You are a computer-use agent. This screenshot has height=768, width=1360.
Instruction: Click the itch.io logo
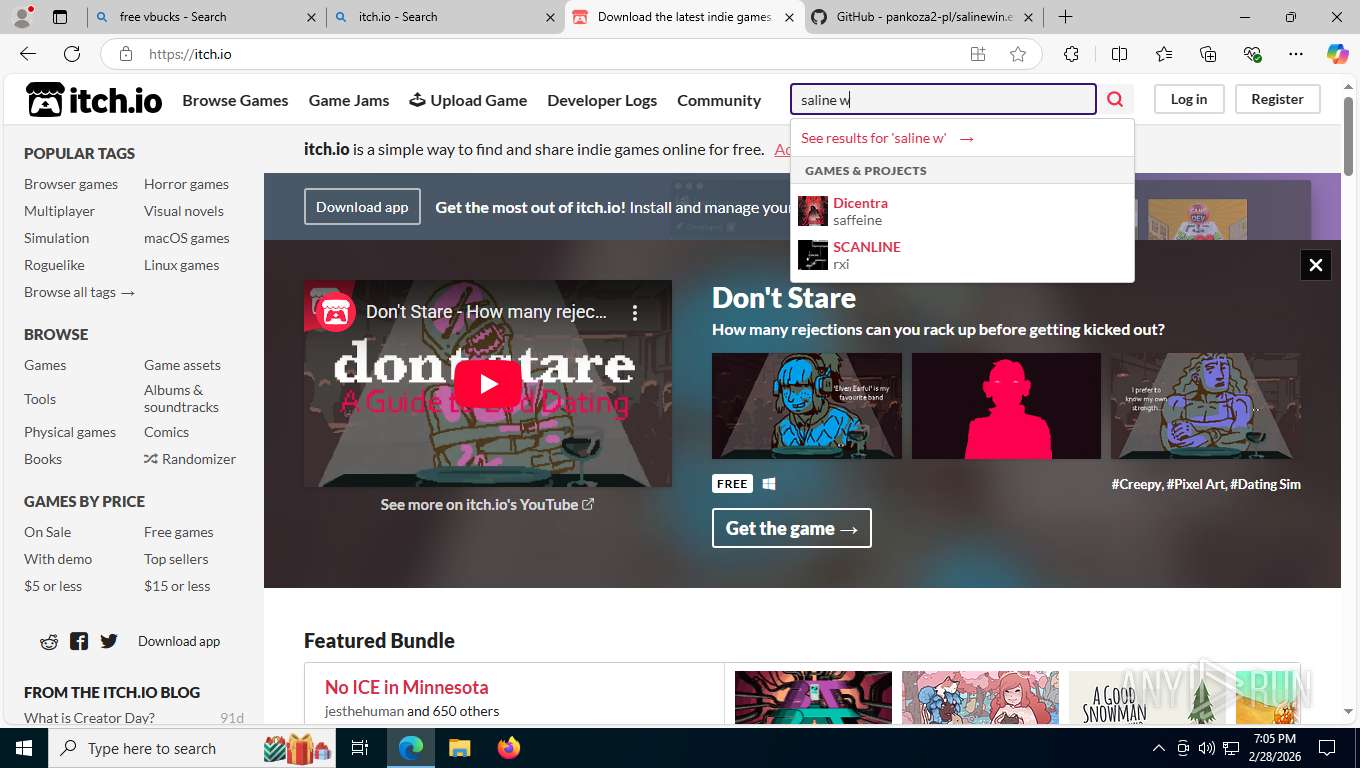[94, 99]
